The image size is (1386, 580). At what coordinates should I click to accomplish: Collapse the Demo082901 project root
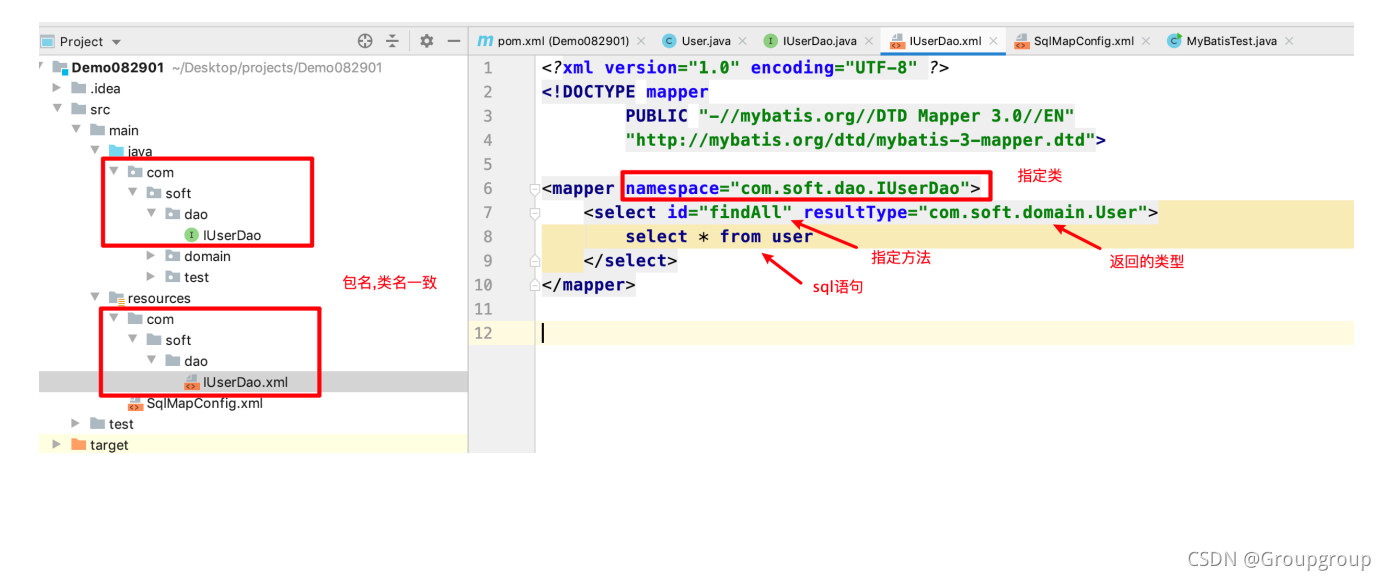42,67
